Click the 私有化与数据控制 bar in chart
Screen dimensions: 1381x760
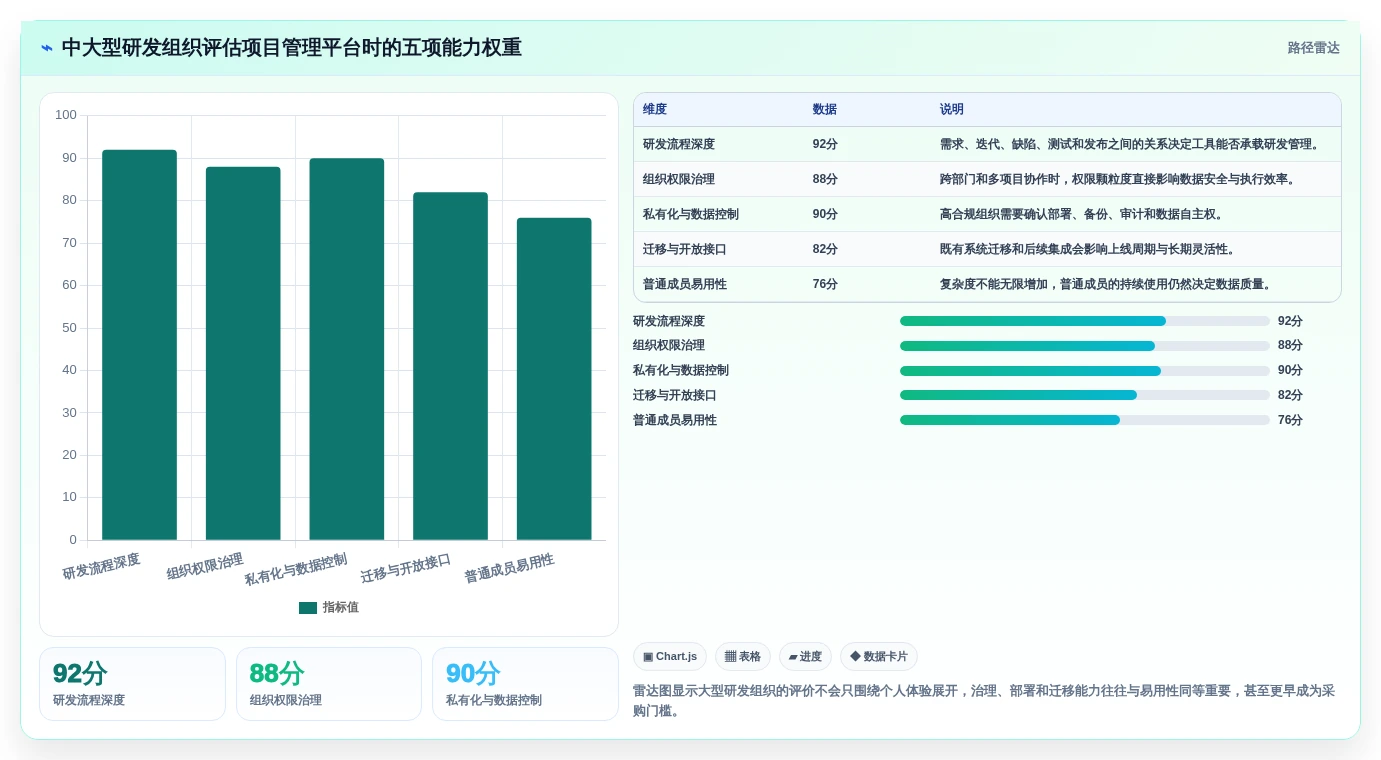(347, 349)
